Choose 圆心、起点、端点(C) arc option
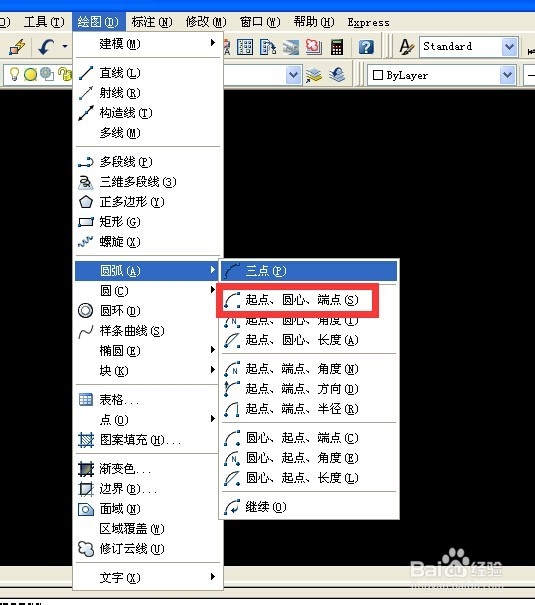 (309, 438)
